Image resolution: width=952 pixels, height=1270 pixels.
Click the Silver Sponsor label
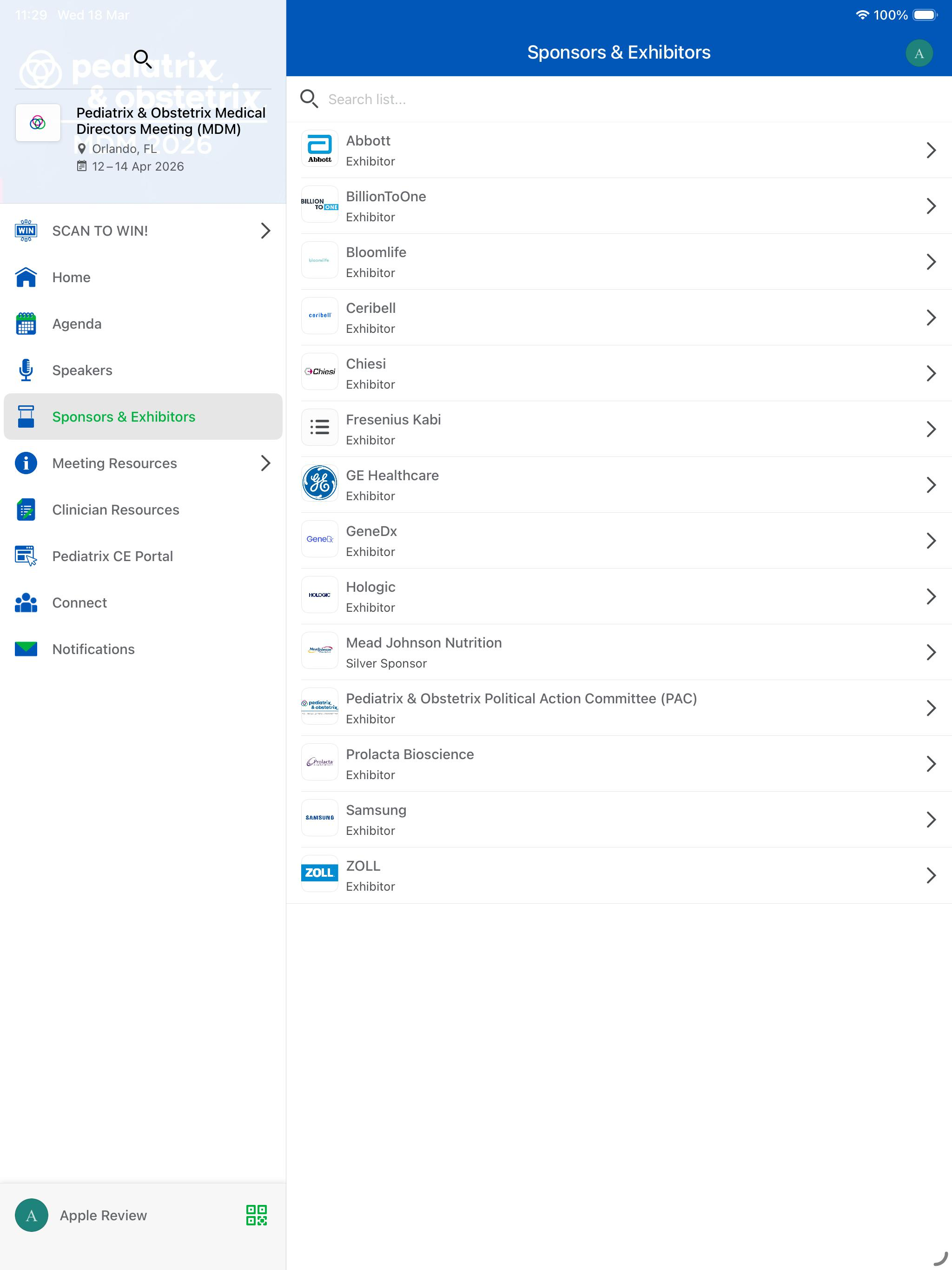point(386,663)
